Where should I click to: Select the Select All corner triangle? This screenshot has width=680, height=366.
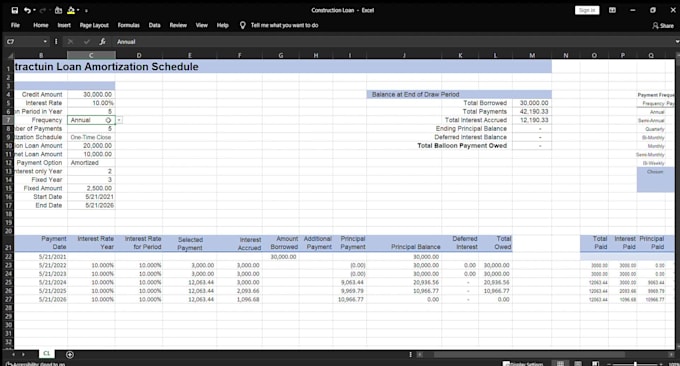(x=10, y=56)
